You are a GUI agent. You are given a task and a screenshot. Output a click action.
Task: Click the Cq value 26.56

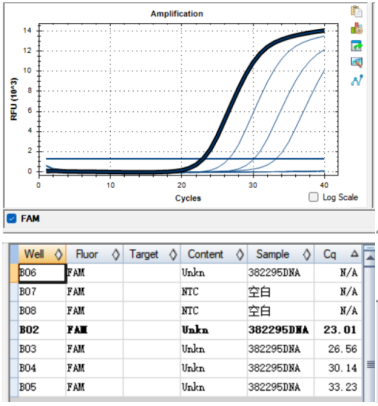pos(342,349)
